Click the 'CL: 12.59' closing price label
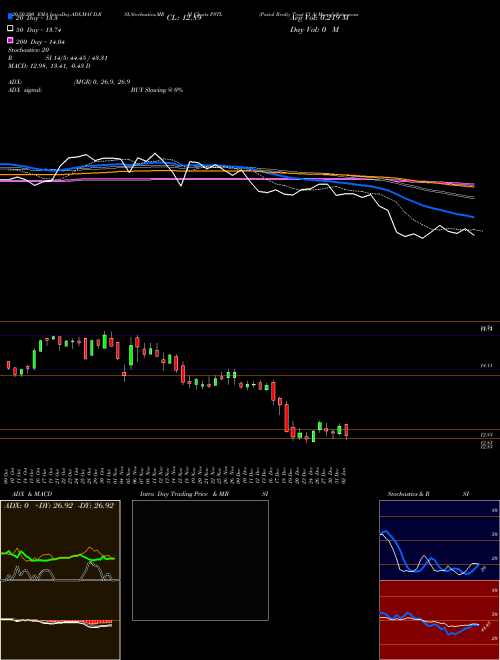Viewport: 500px width, 660px height. pyautogui.click(x=184, y=18)
